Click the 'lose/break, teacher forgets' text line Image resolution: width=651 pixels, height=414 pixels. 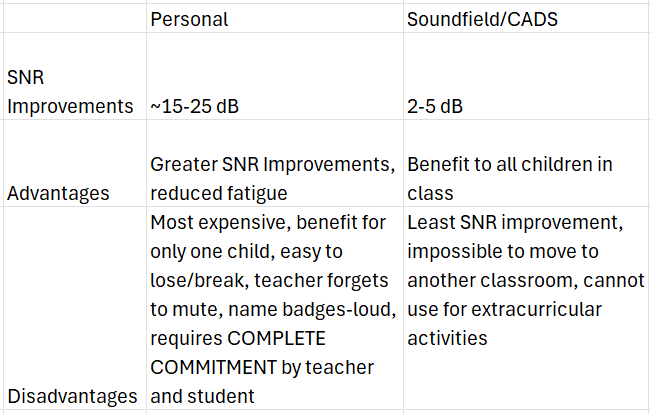coord(269,280)
